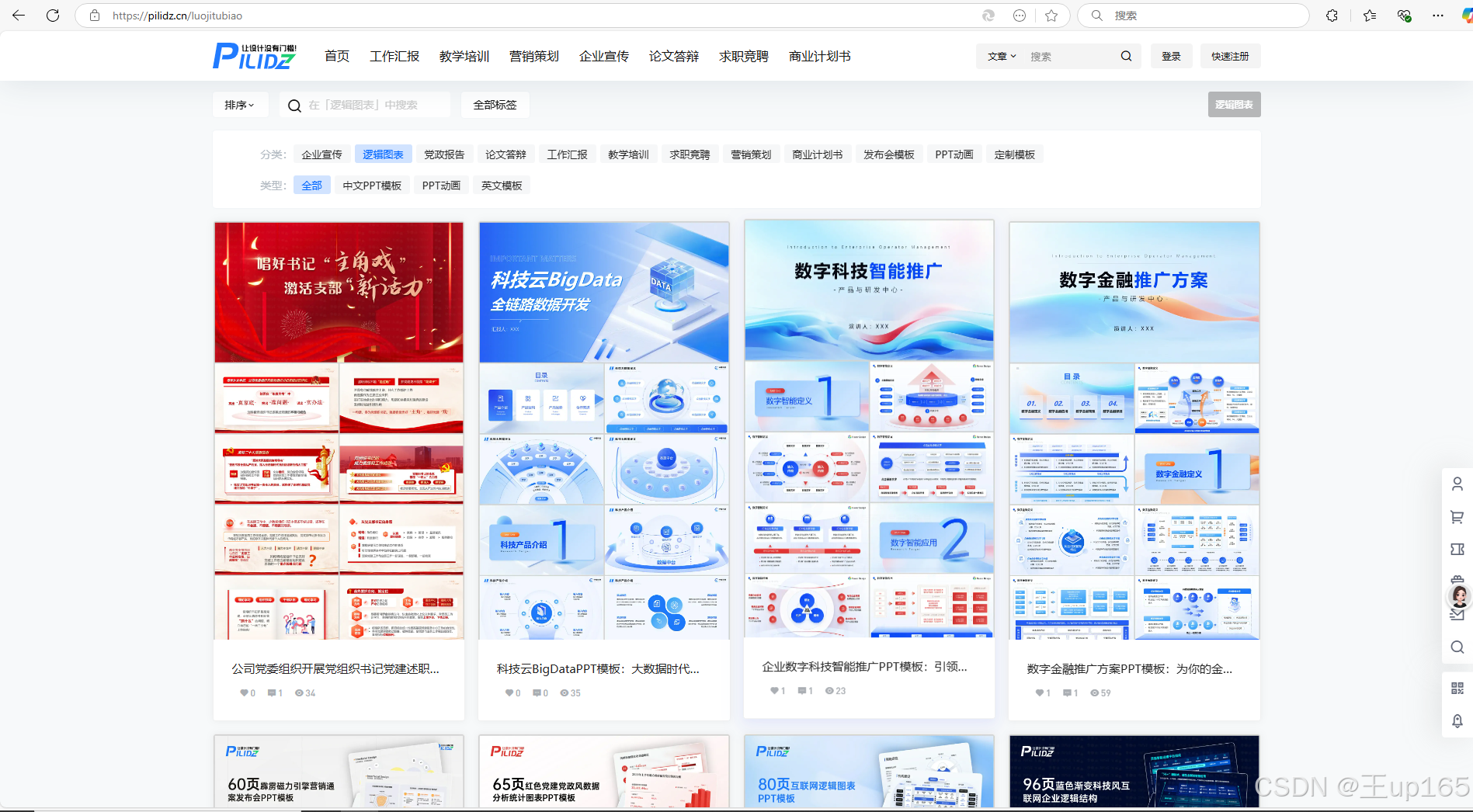Viewport: 1473px width, 812px height.
Task: Click the Pilidz logo
Action: point(255,56)
